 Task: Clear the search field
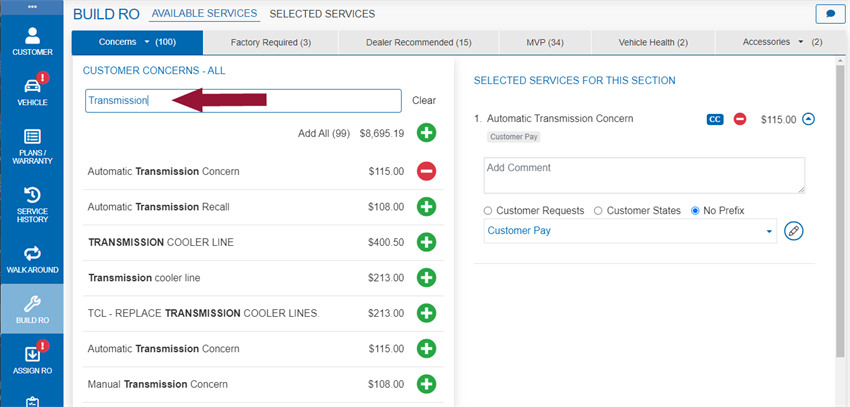coord(424,101)
